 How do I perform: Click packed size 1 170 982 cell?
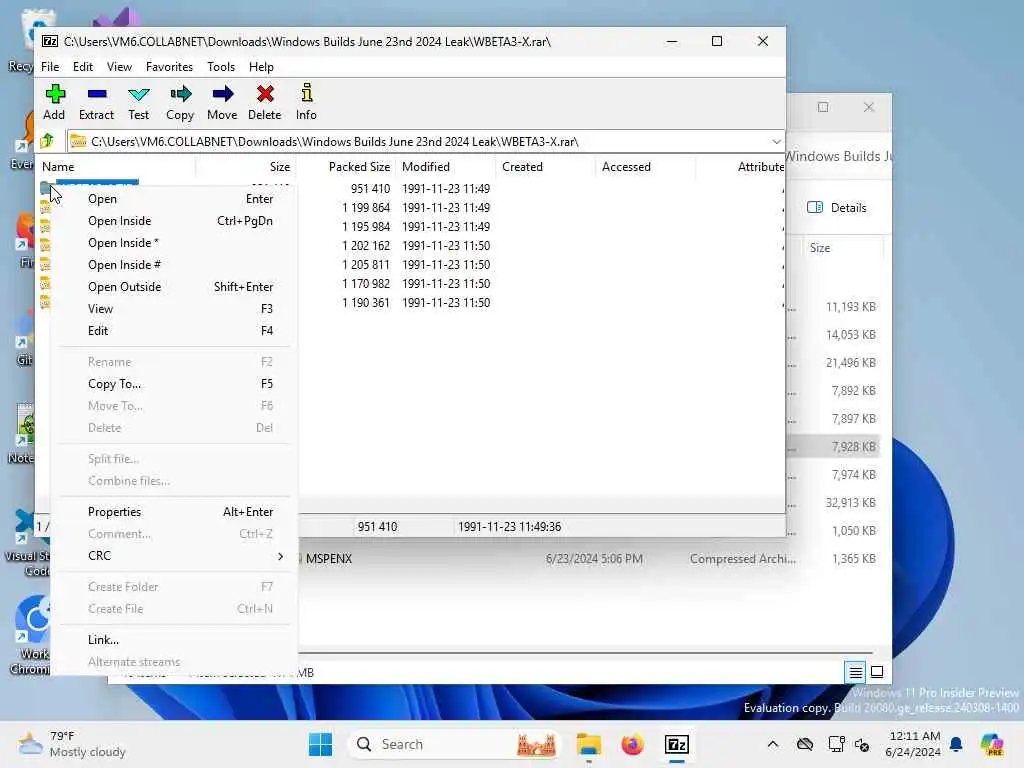[366, 283]
